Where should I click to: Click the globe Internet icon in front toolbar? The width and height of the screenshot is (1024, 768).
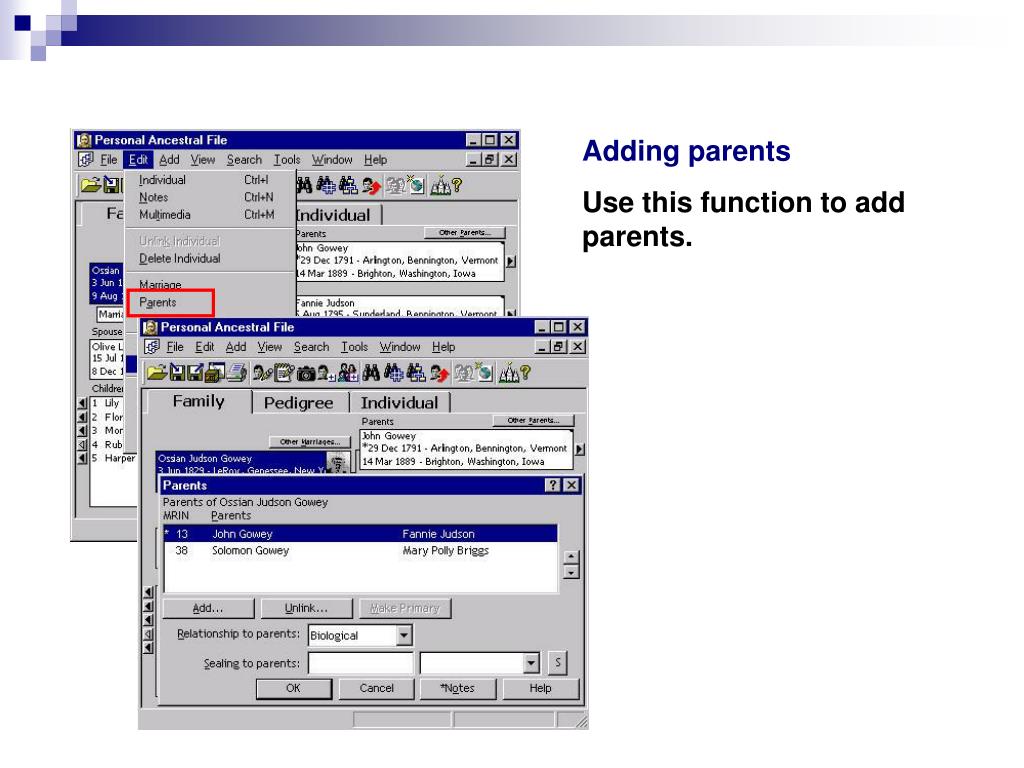pyautogui.click(x=485, y=373)
